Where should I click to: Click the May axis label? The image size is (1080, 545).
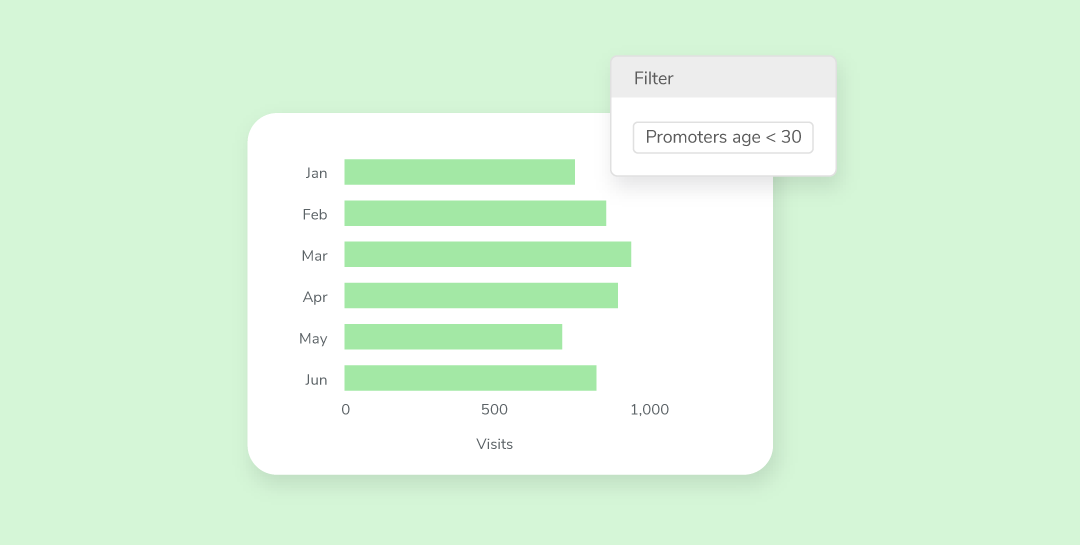313,338
